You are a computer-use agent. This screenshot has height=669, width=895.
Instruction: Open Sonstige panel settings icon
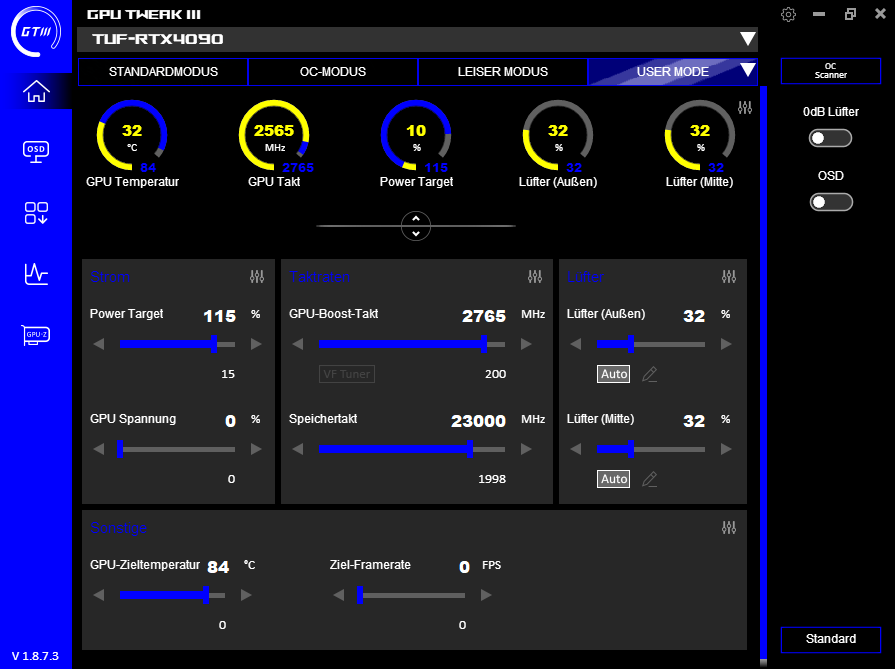point(729,527)
